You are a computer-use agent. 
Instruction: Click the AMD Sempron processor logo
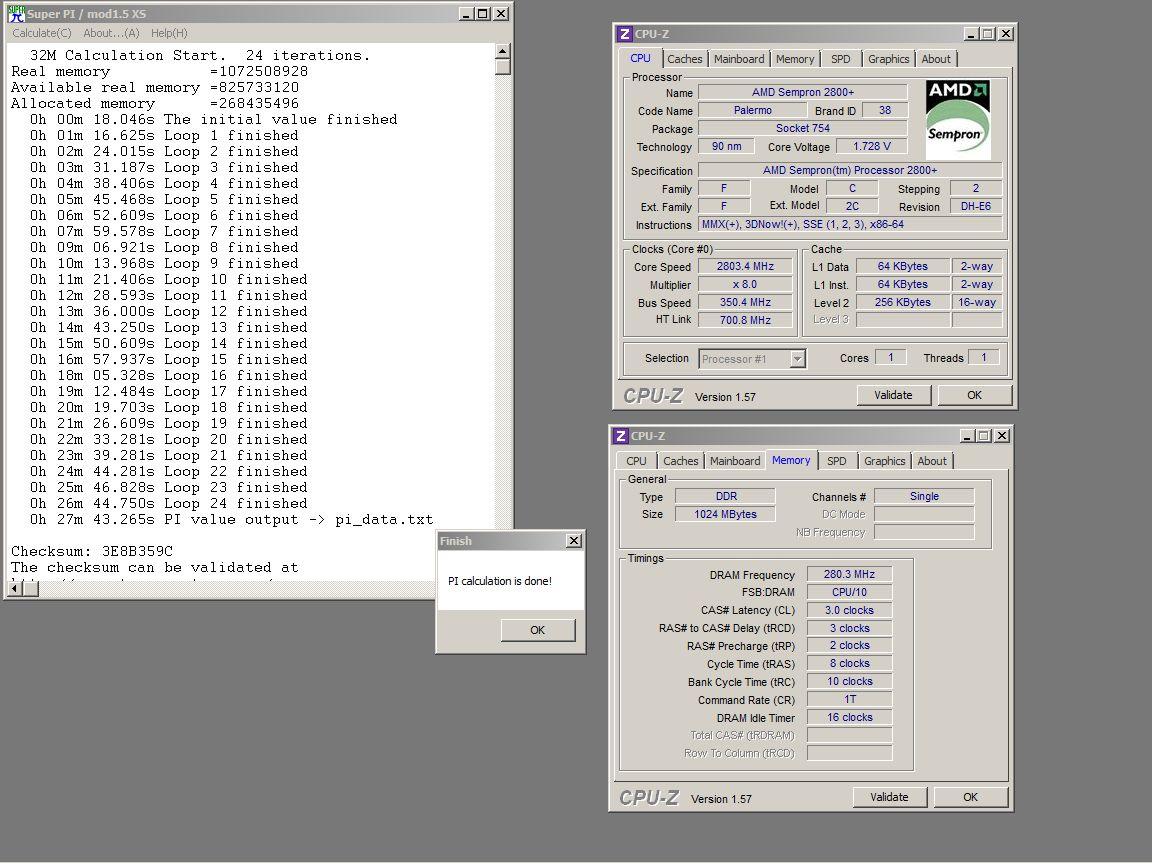957,120
